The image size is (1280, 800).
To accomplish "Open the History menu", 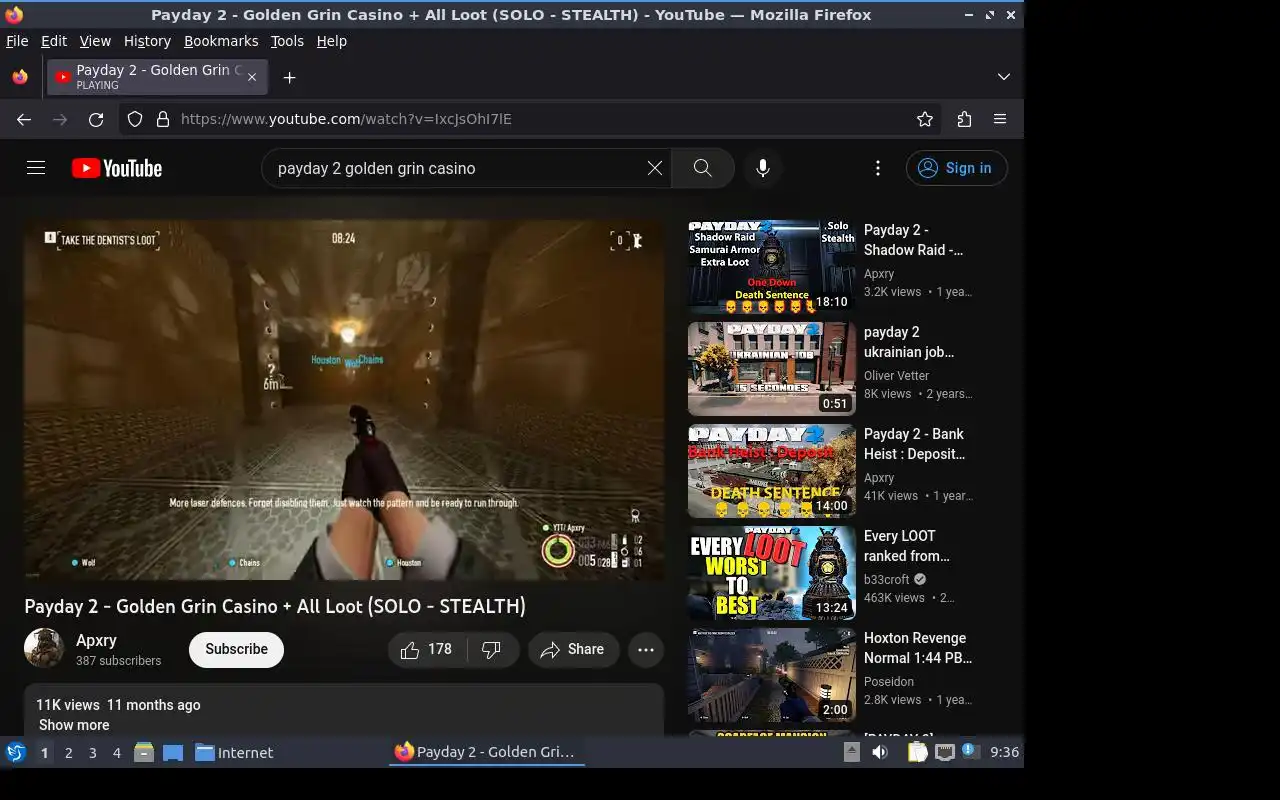I will point(147,41).
